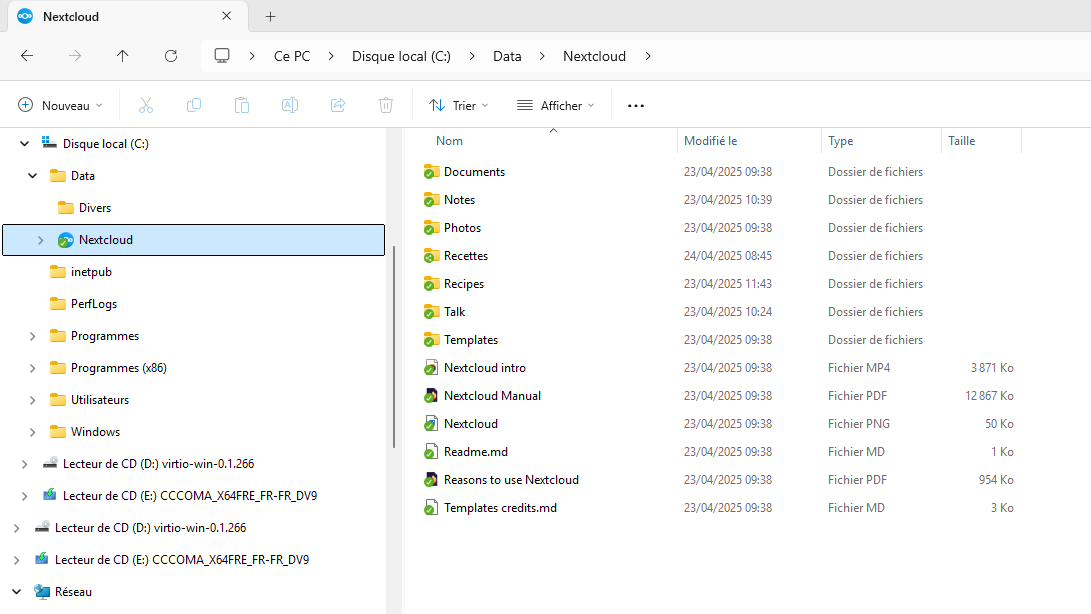Viewport: 1091px width, 614px height.
Task: Navigate back with the back arrow
Action: [x=27, y=56]
